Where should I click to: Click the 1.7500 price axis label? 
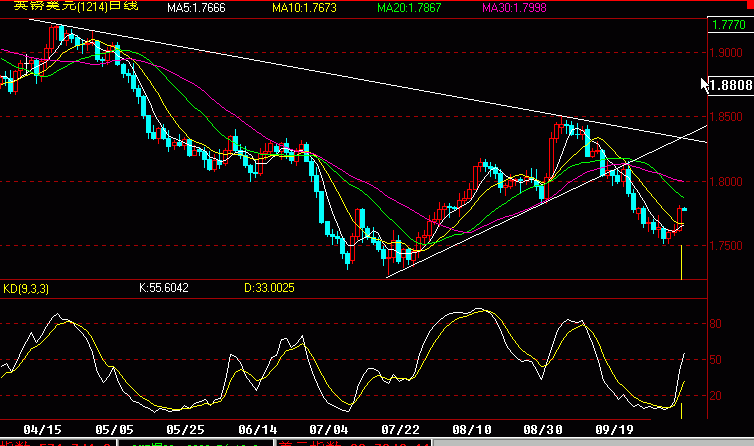point(726,246)
